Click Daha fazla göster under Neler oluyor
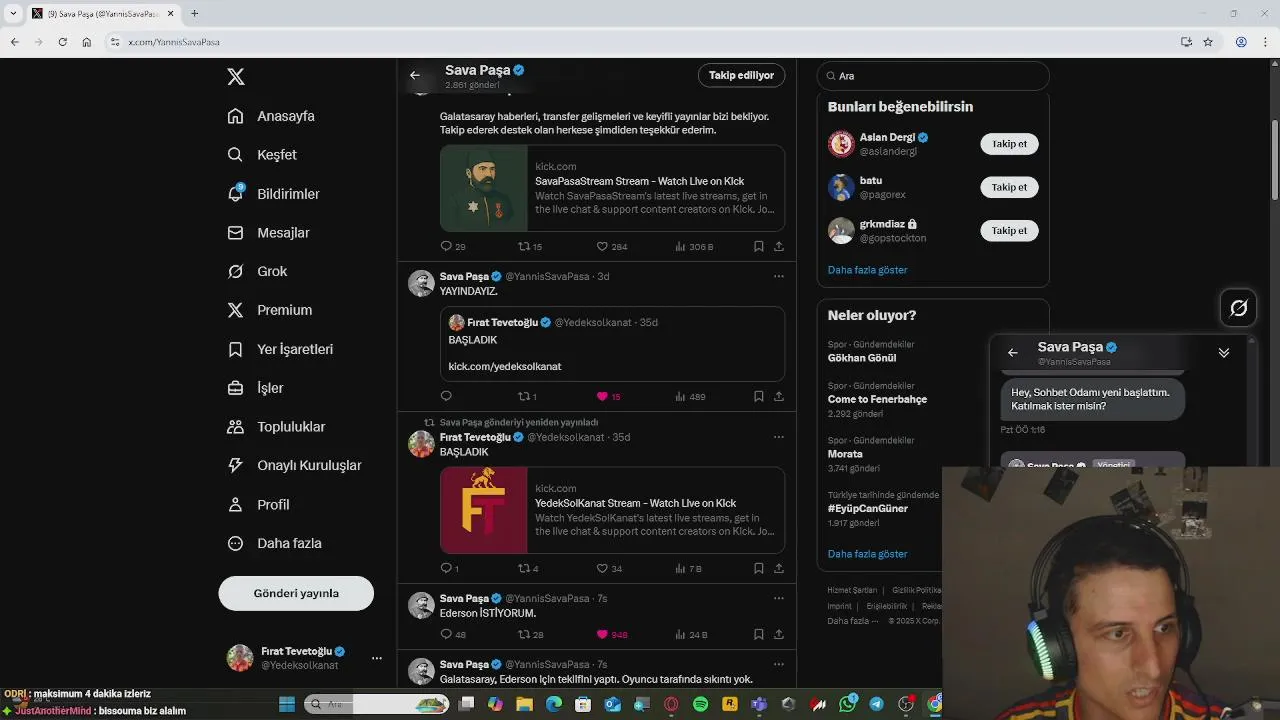This screenshot has height=720, width=1280. coord(867,554)
